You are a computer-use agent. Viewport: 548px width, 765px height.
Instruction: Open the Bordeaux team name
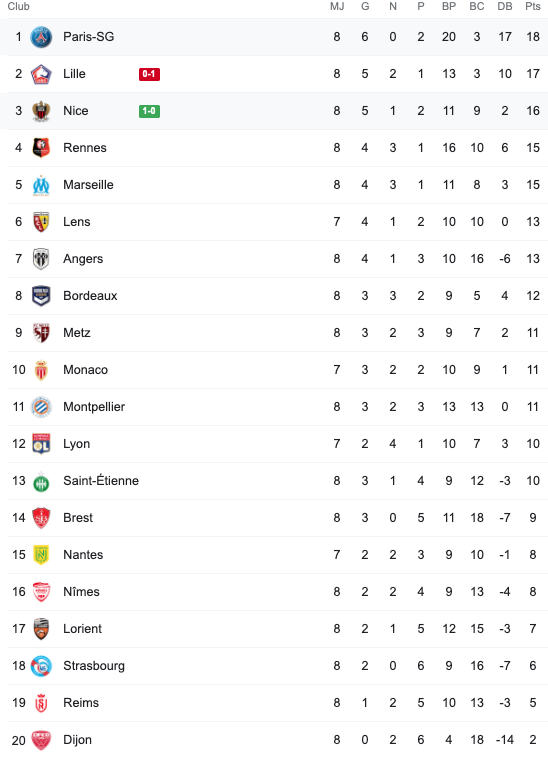pos(90,296)
